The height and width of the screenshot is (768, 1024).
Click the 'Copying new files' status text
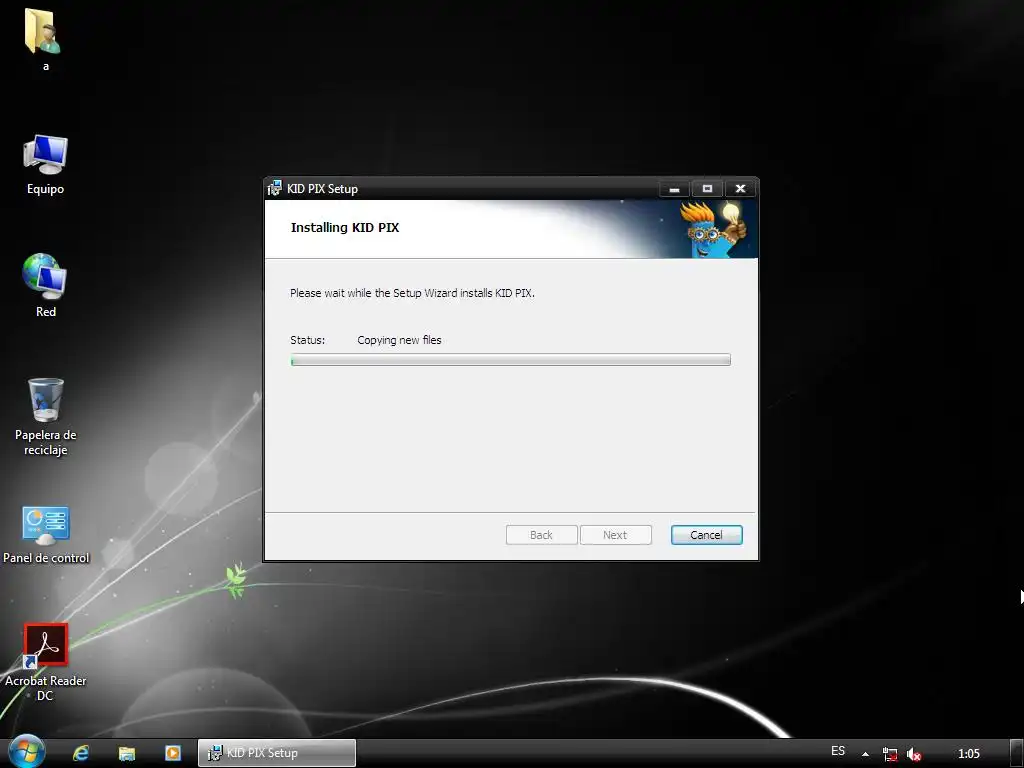(x=399, y=340)
